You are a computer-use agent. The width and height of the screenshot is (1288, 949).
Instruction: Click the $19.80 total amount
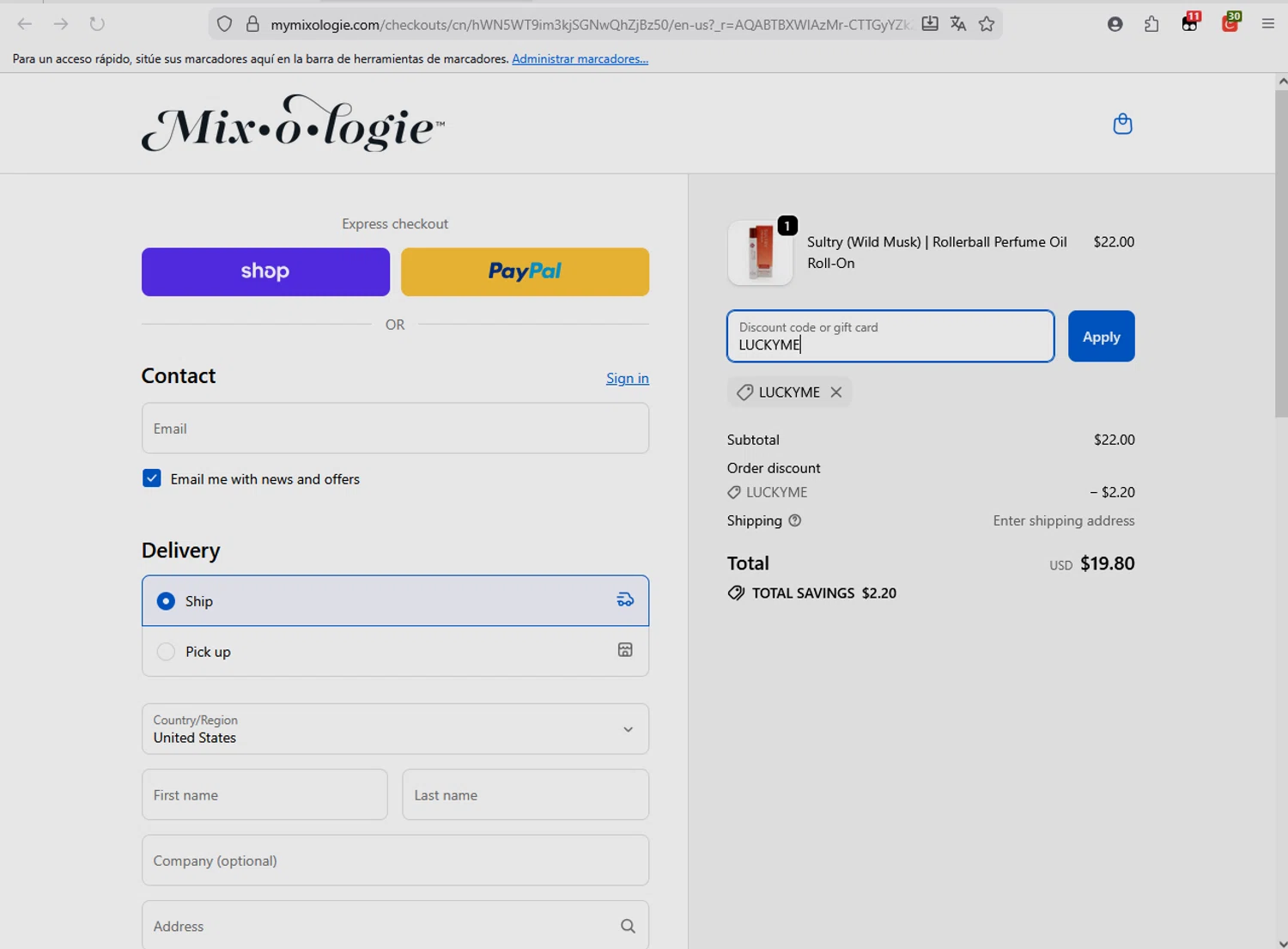[x=1107, y=563]
